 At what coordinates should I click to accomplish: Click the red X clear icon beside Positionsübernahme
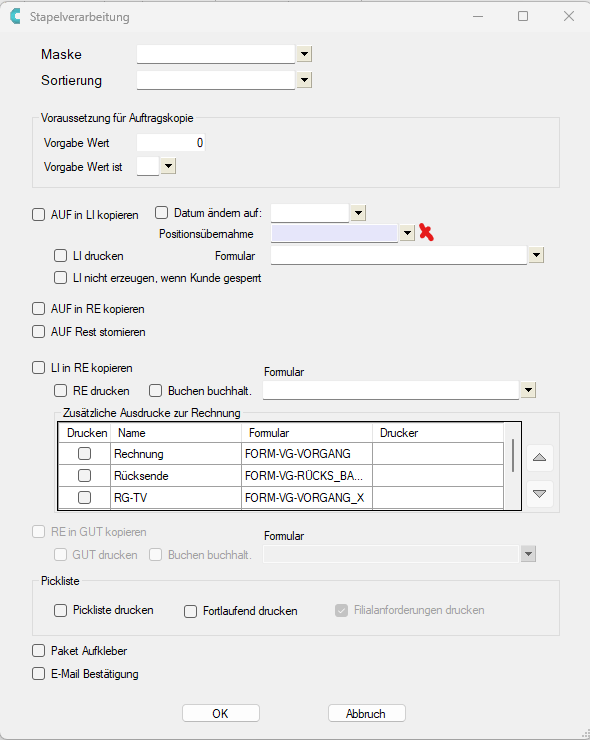426,233
